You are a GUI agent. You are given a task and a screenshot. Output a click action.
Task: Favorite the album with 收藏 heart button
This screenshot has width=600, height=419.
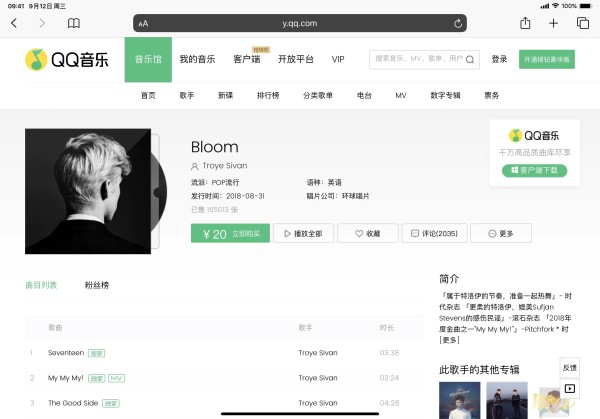pyautogui.click(x=368, y=233)
